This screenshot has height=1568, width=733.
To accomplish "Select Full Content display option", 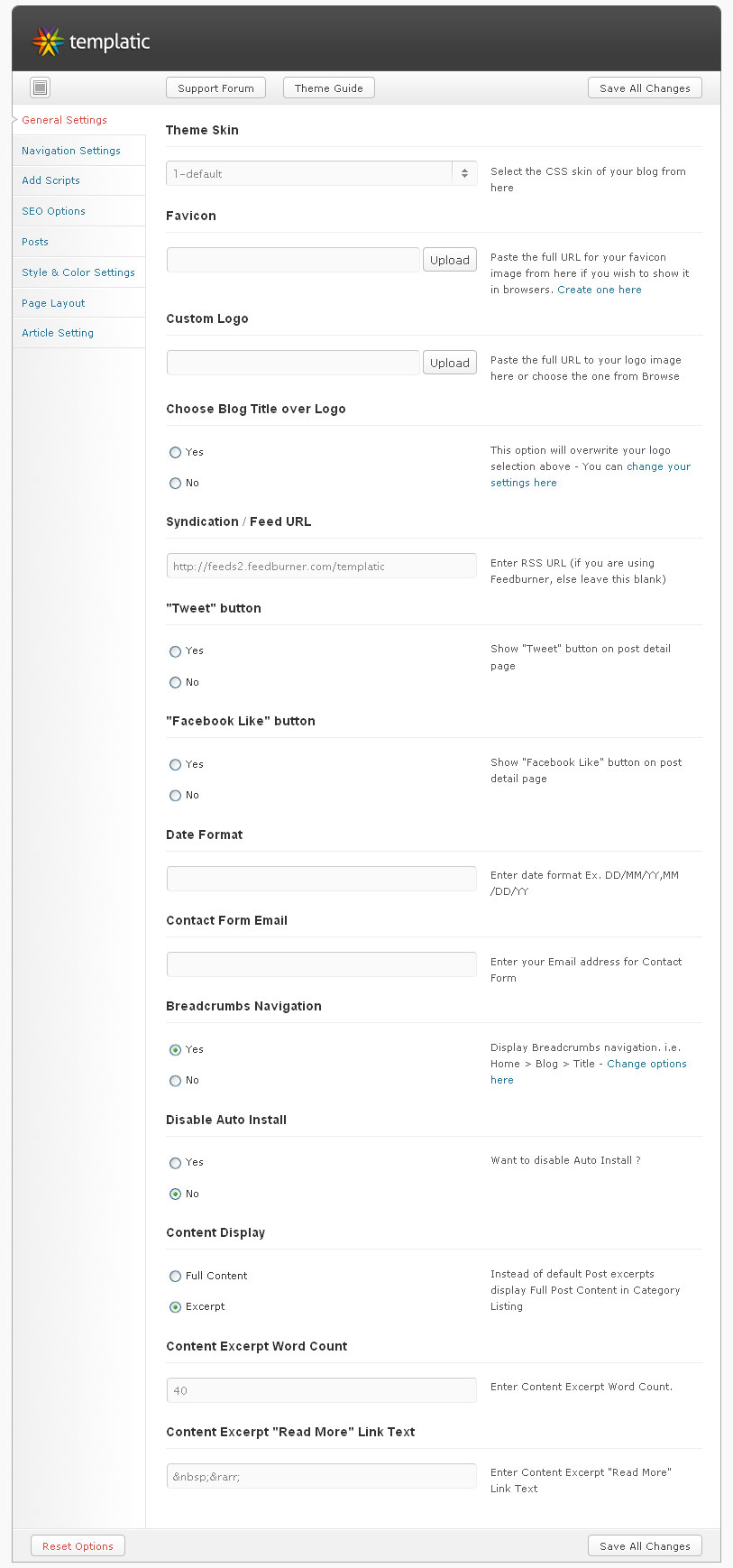I will coord(175,1276).
